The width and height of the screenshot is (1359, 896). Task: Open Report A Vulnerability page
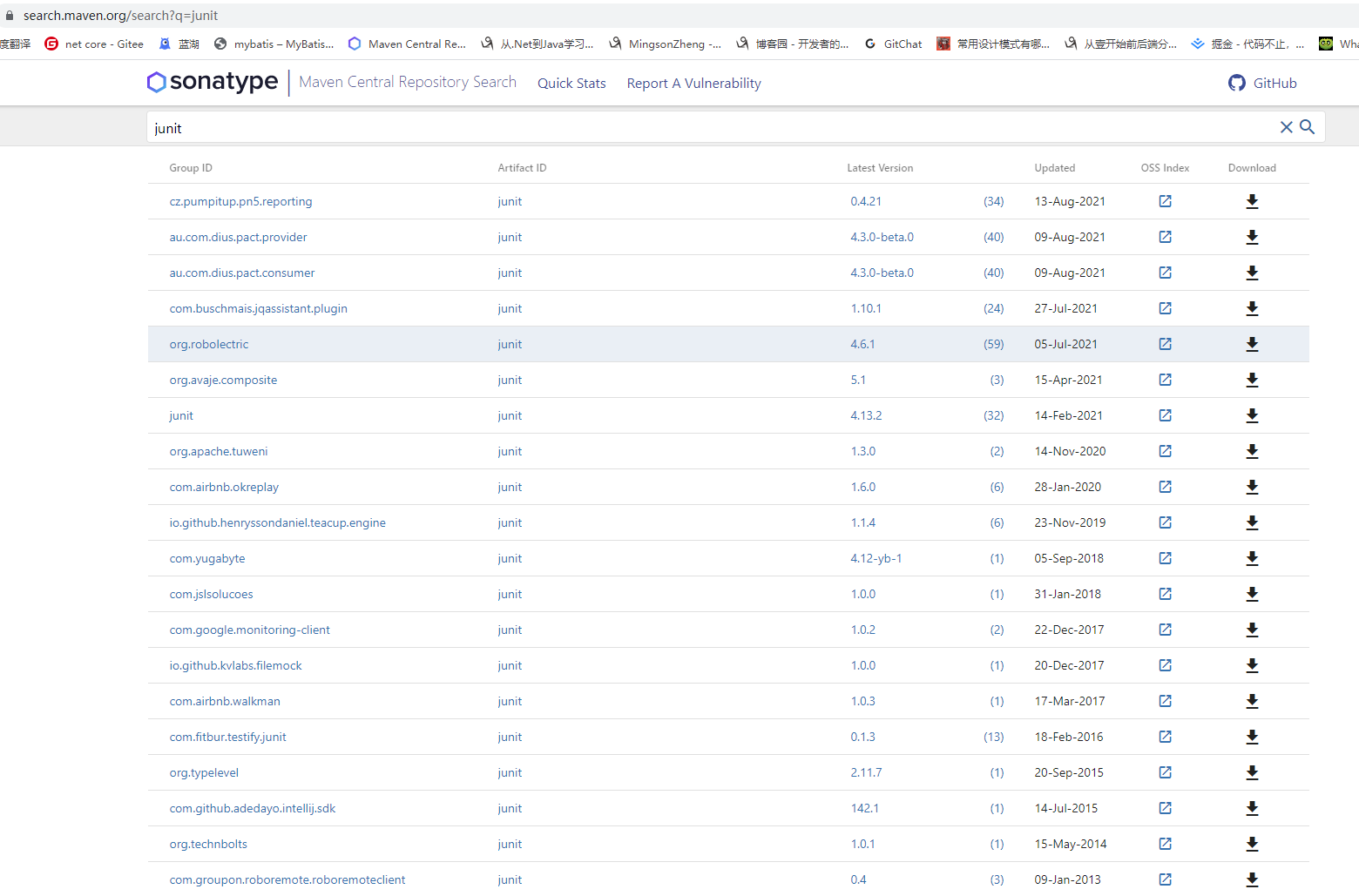[694, 84]
